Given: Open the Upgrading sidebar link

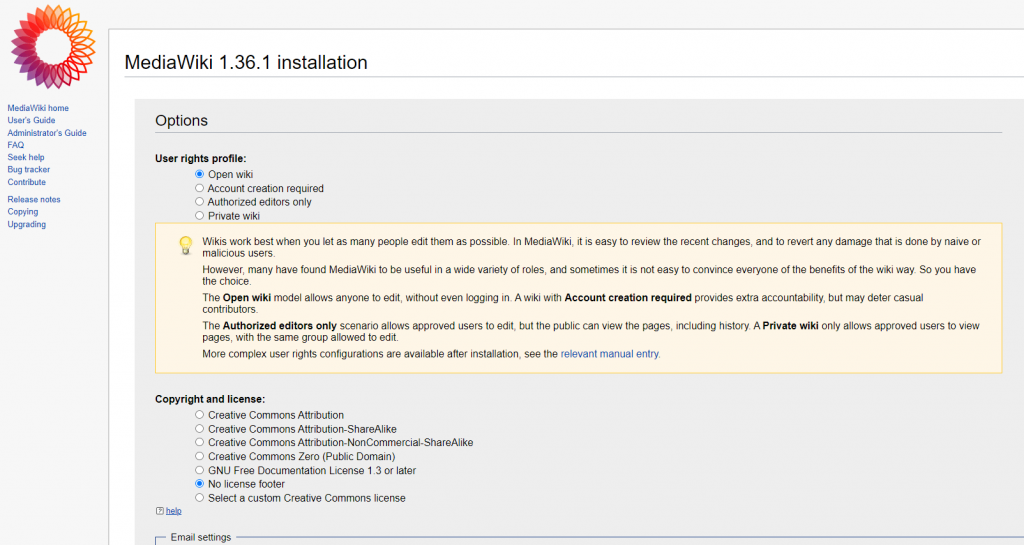Looking at the screenshot, I should pos(27,225).
